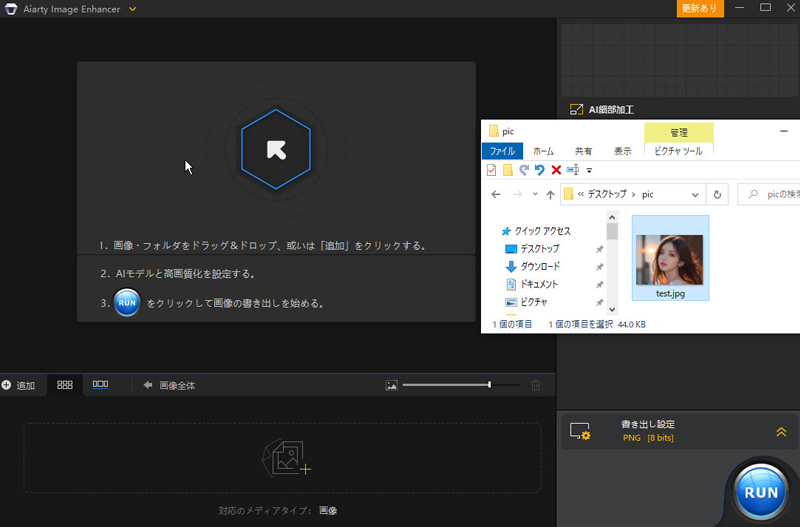Click the blue RUN export button
Image resolution: width=800 pixels, height=527 pixels.
[x=761, y=491]
